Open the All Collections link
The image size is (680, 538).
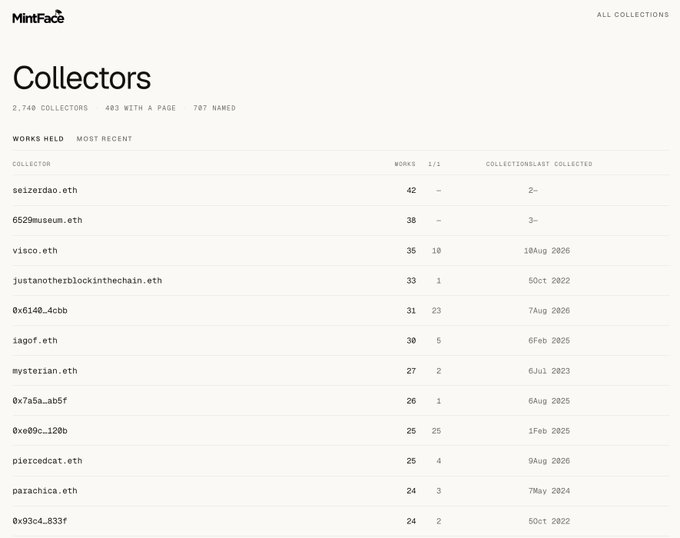pos(633,15)
